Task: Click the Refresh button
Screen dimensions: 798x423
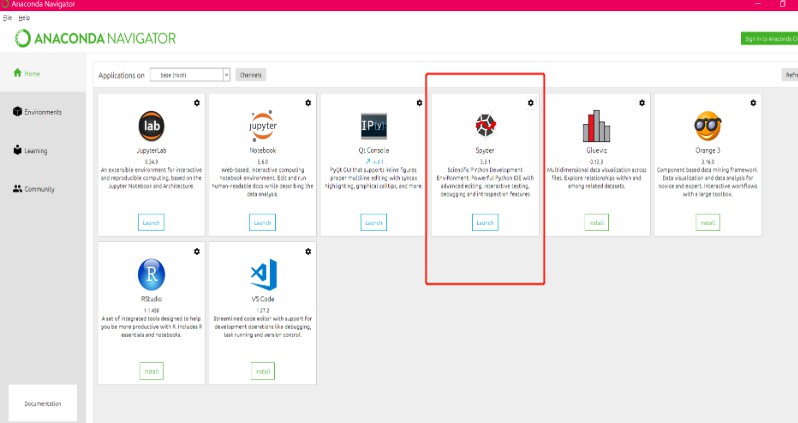Action: [790, 75]
